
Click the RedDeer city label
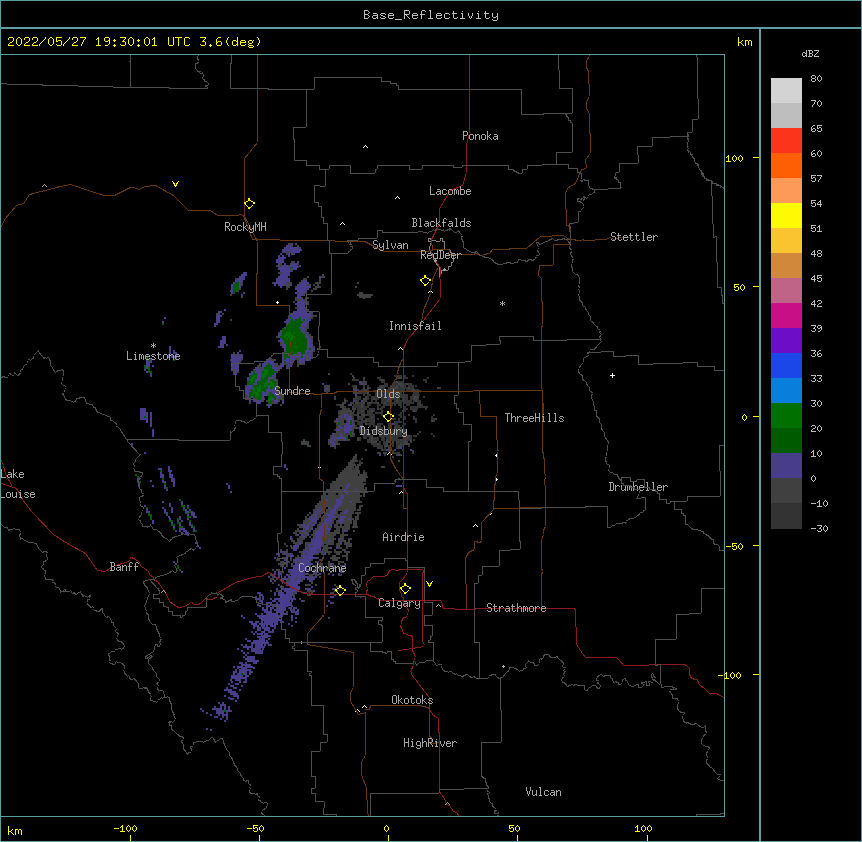pyautogui.click(x=440, y=255)
